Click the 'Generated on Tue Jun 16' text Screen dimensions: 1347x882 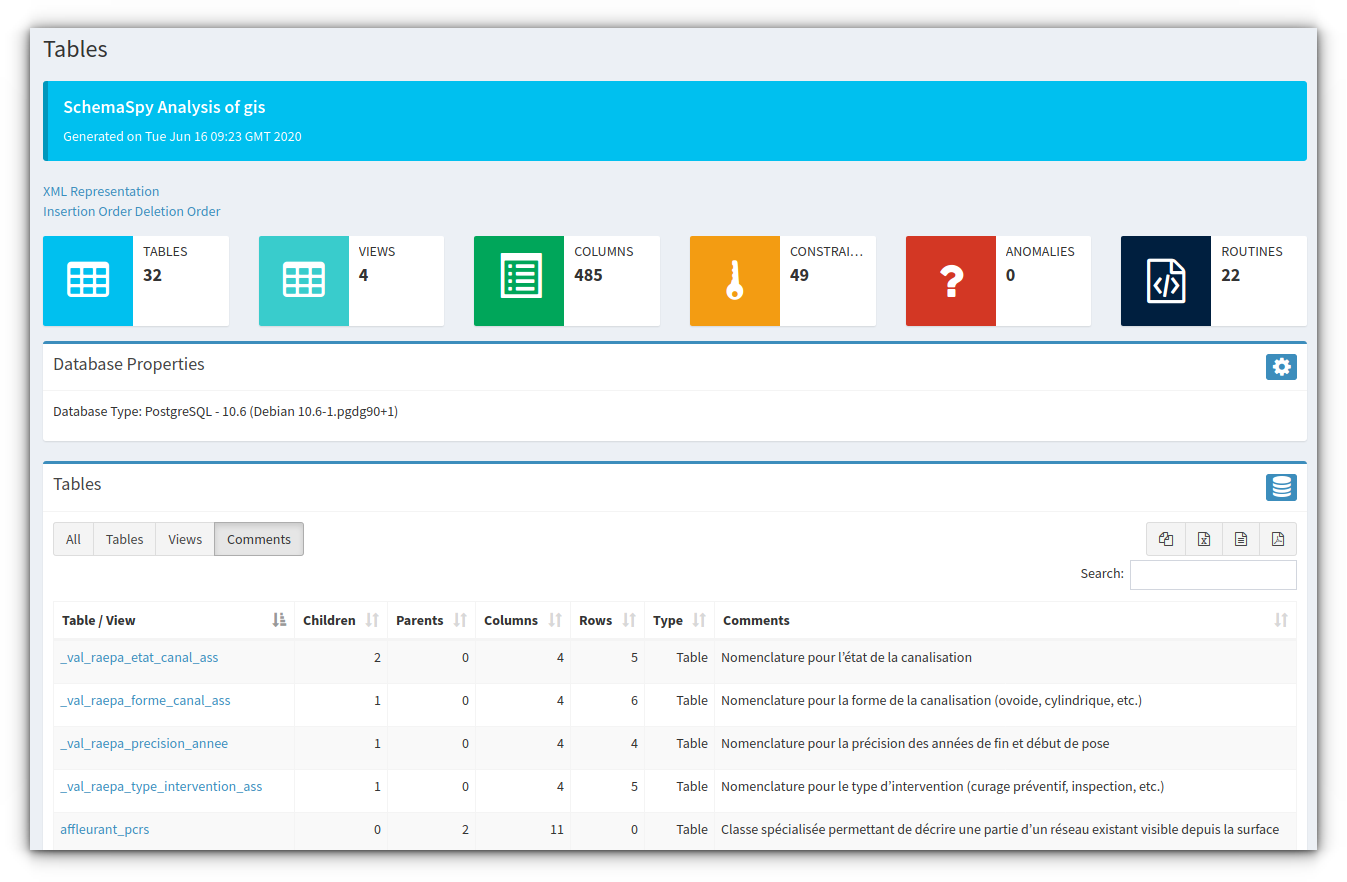pyautogui.click(x=182, y=136)
